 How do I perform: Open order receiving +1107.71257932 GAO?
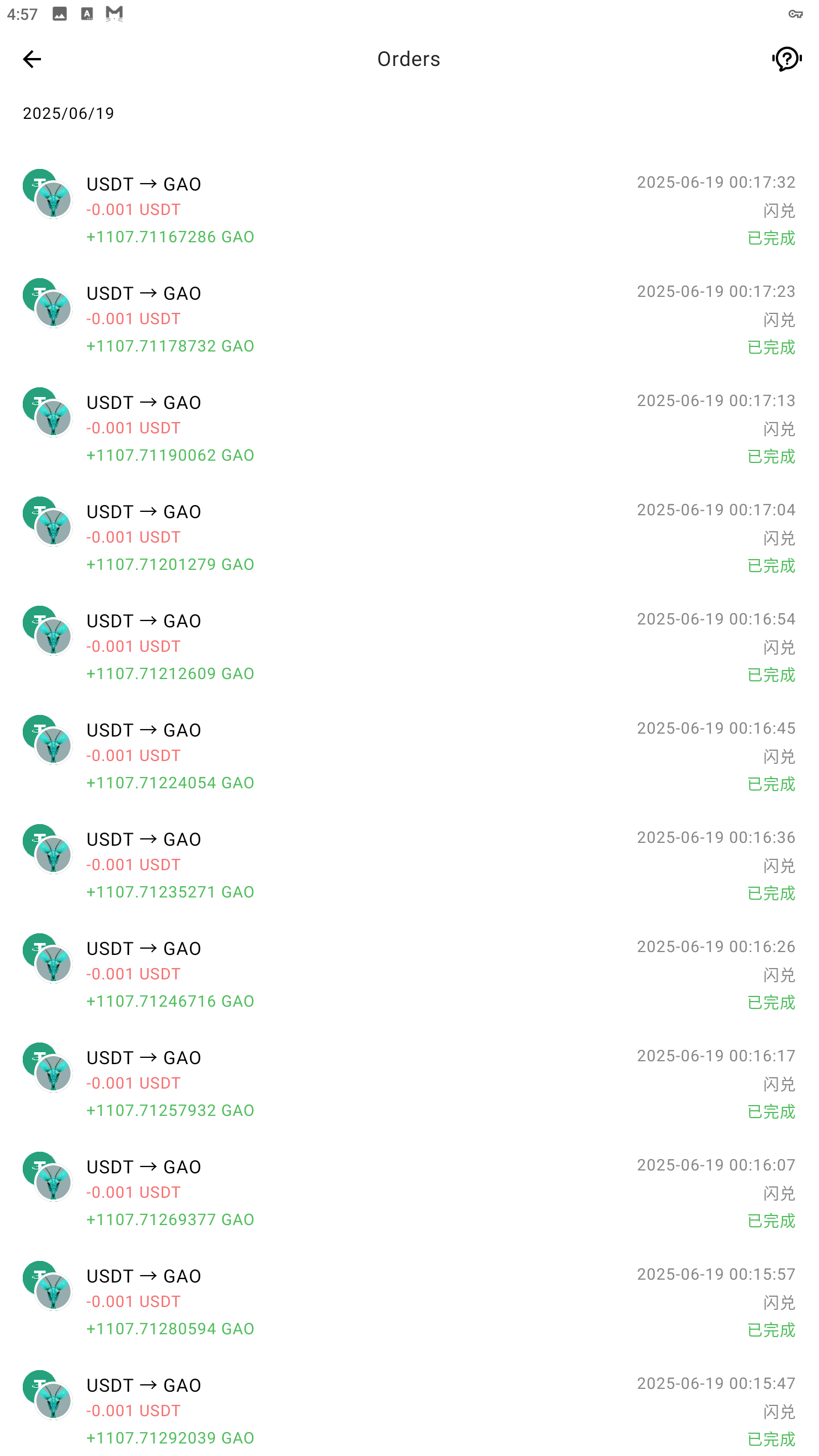409,1083
